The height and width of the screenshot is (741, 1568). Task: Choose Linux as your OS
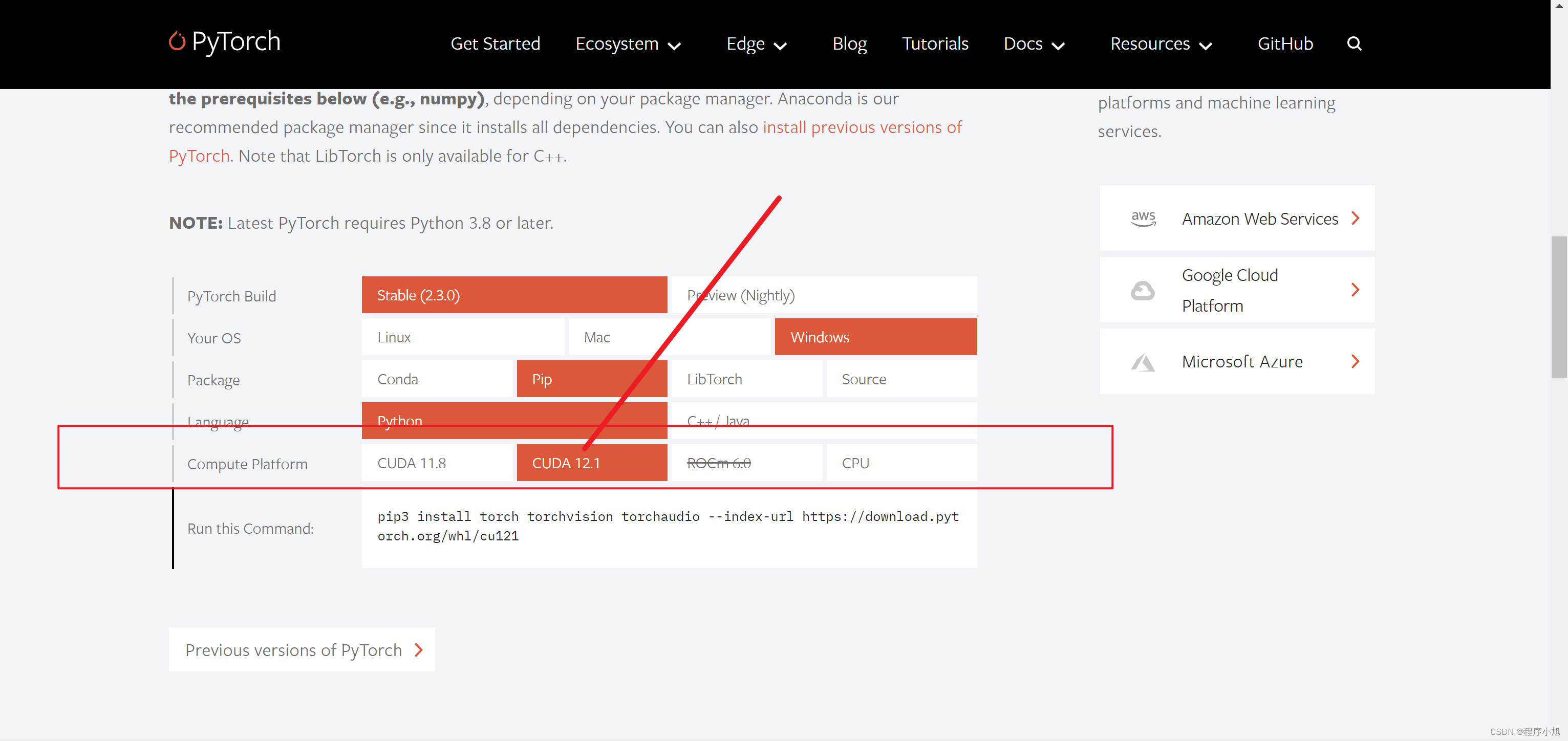pos(463,337)
